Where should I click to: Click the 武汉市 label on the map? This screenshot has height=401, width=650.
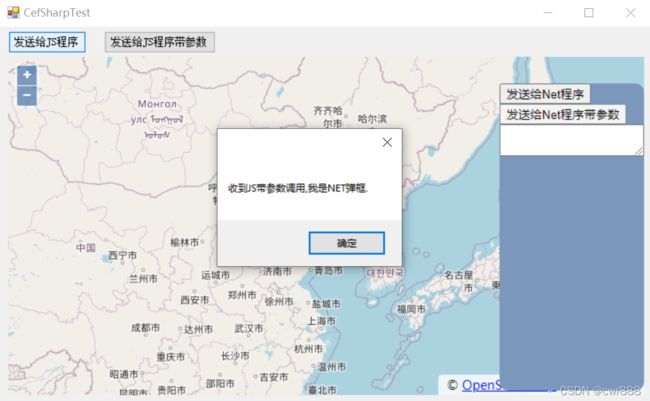(x=249, y=328)
